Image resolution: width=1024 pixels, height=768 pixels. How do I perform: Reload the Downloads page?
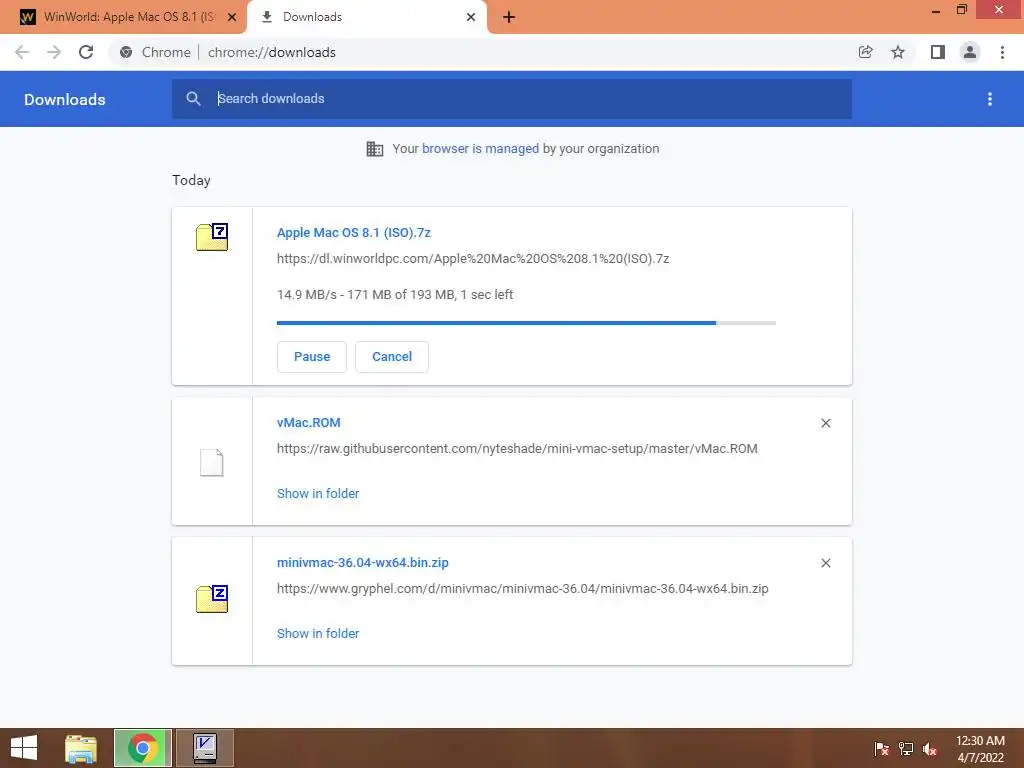click(86, 52)
